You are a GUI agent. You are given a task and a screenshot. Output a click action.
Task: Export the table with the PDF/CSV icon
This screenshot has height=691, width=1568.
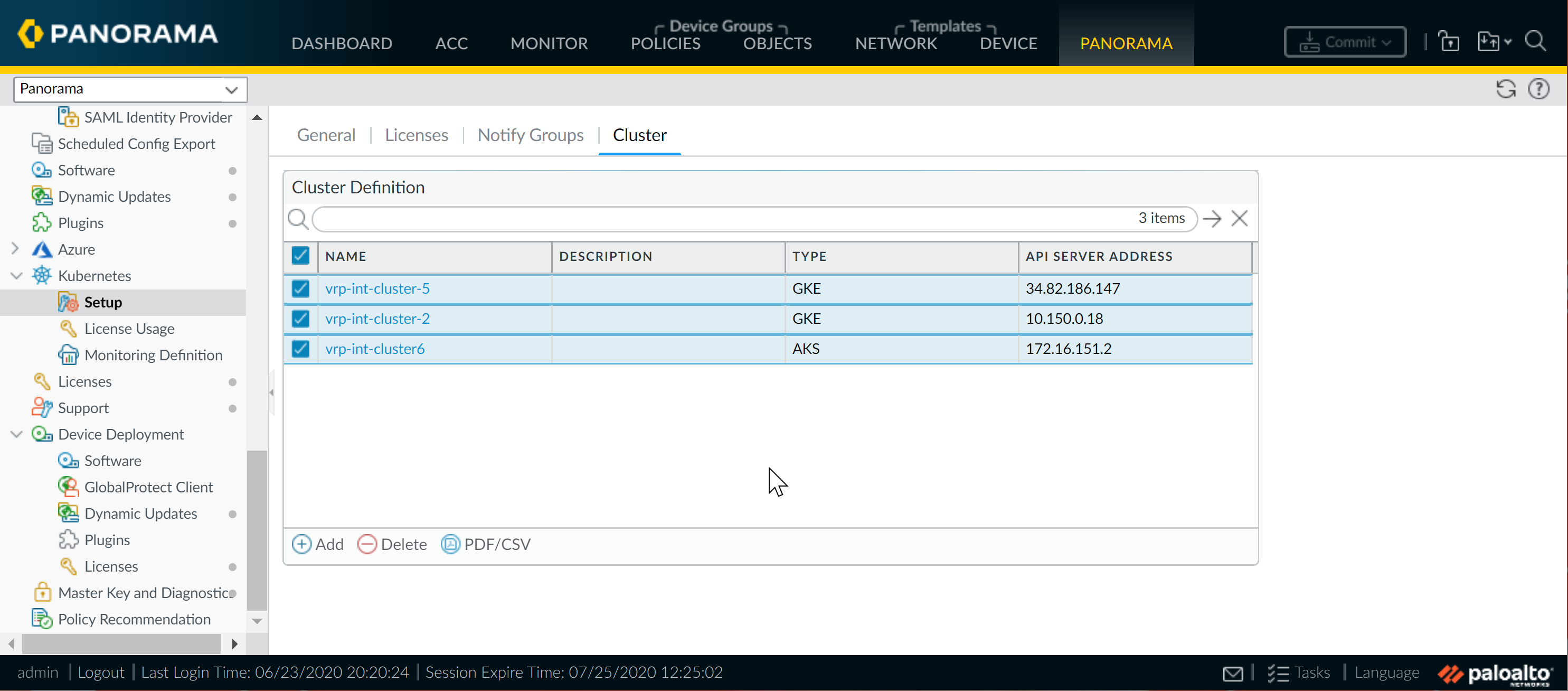[x=450, y=544]
